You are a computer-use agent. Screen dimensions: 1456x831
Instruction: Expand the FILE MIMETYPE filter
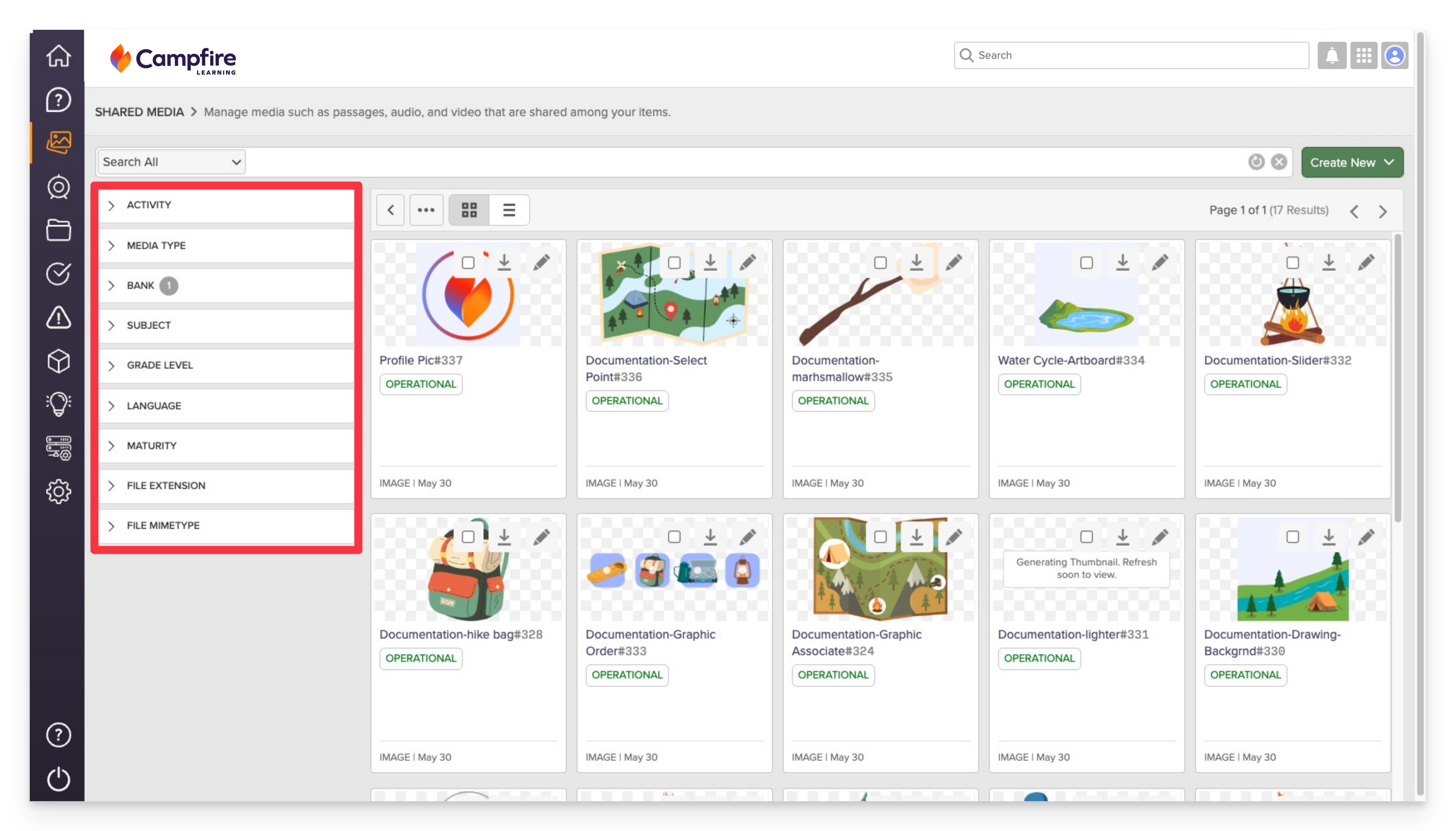tap(226, 526)
